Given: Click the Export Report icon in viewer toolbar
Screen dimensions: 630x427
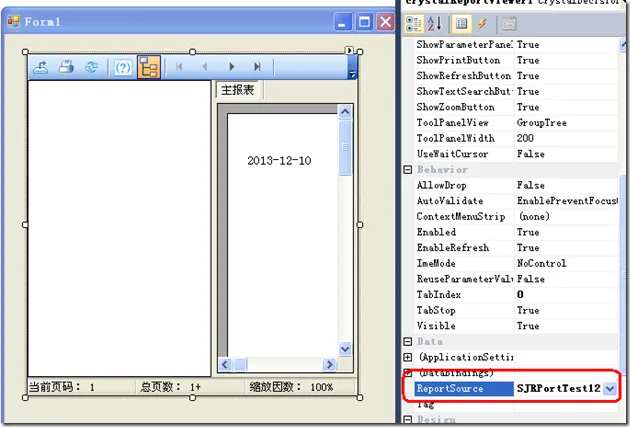Looking at the screenshot, I should pos(41,67).
